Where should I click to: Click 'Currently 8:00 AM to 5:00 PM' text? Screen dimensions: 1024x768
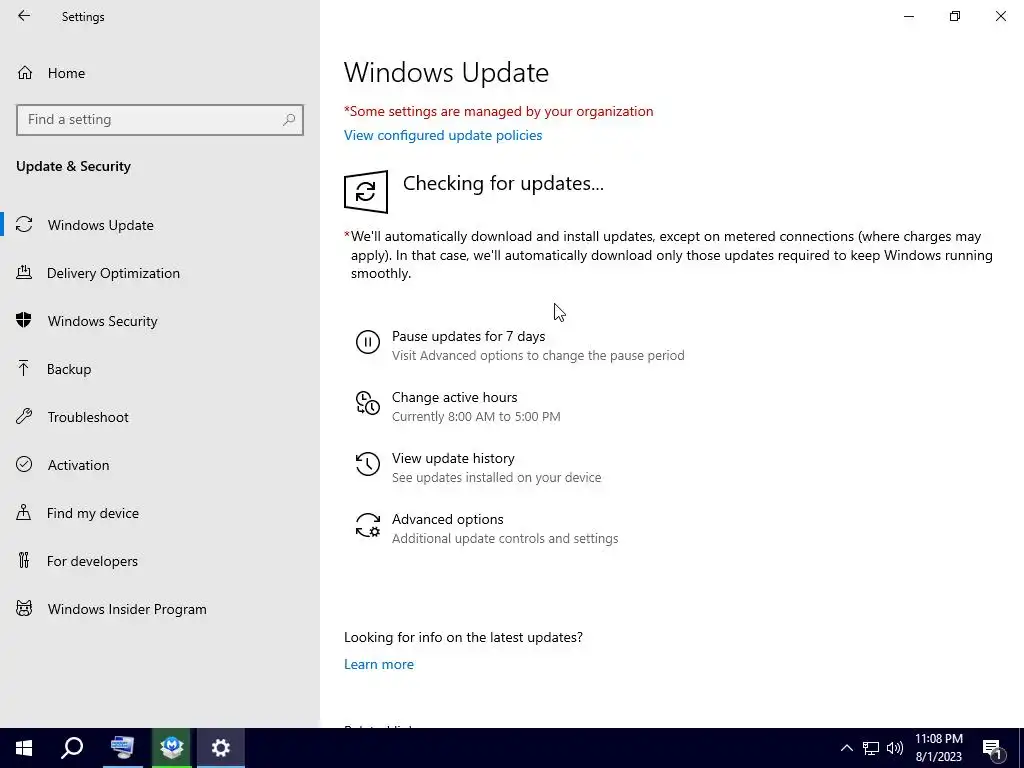pyautogui.click(x=476, y=417)
